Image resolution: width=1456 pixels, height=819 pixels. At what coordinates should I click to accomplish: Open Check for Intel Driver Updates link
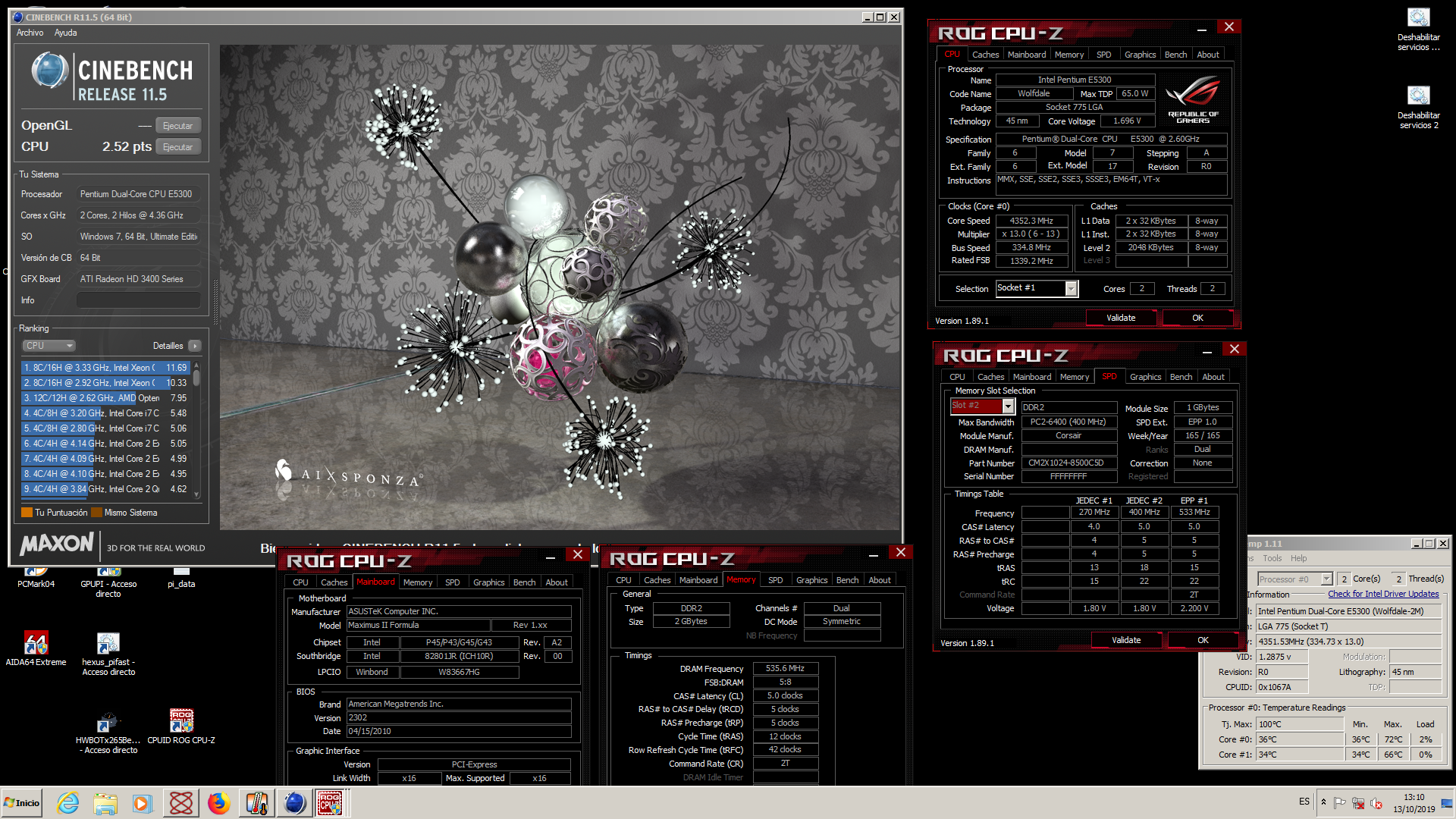[1382, 594]
